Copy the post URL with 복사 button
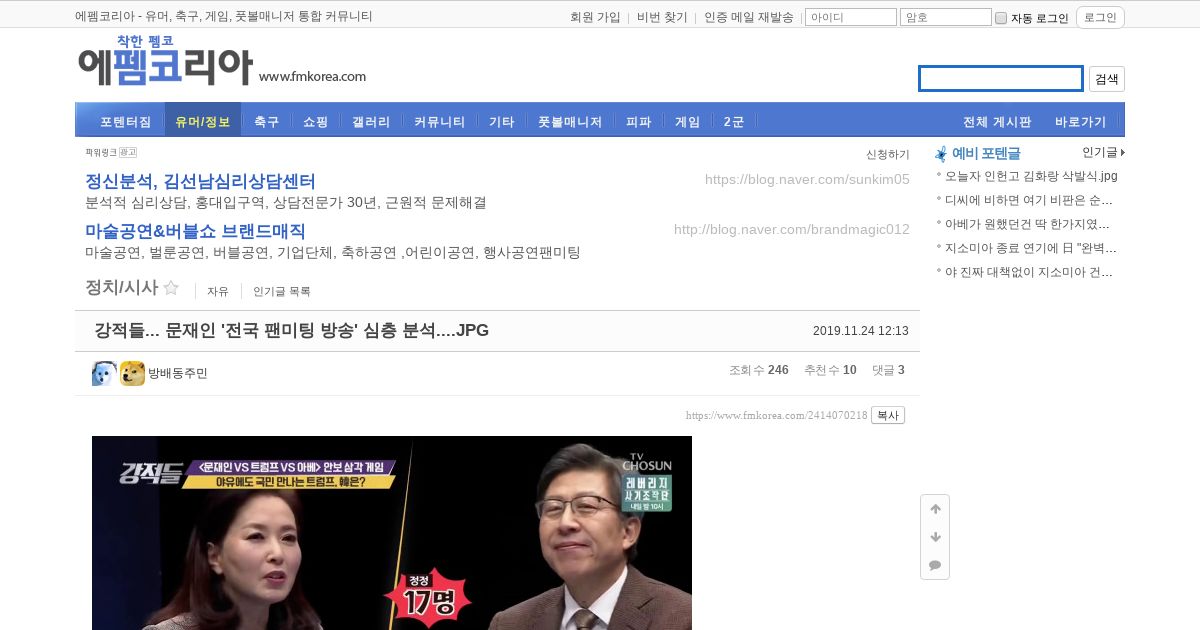1200x630 pixels. coord(888,415)
